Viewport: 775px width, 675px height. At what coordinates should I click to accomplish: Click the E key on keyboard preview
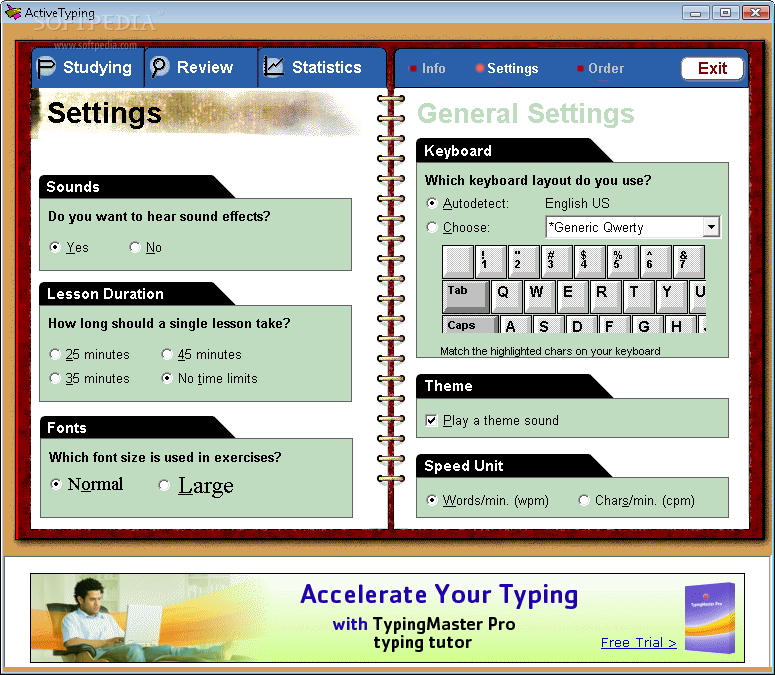[x=572, y=295]
